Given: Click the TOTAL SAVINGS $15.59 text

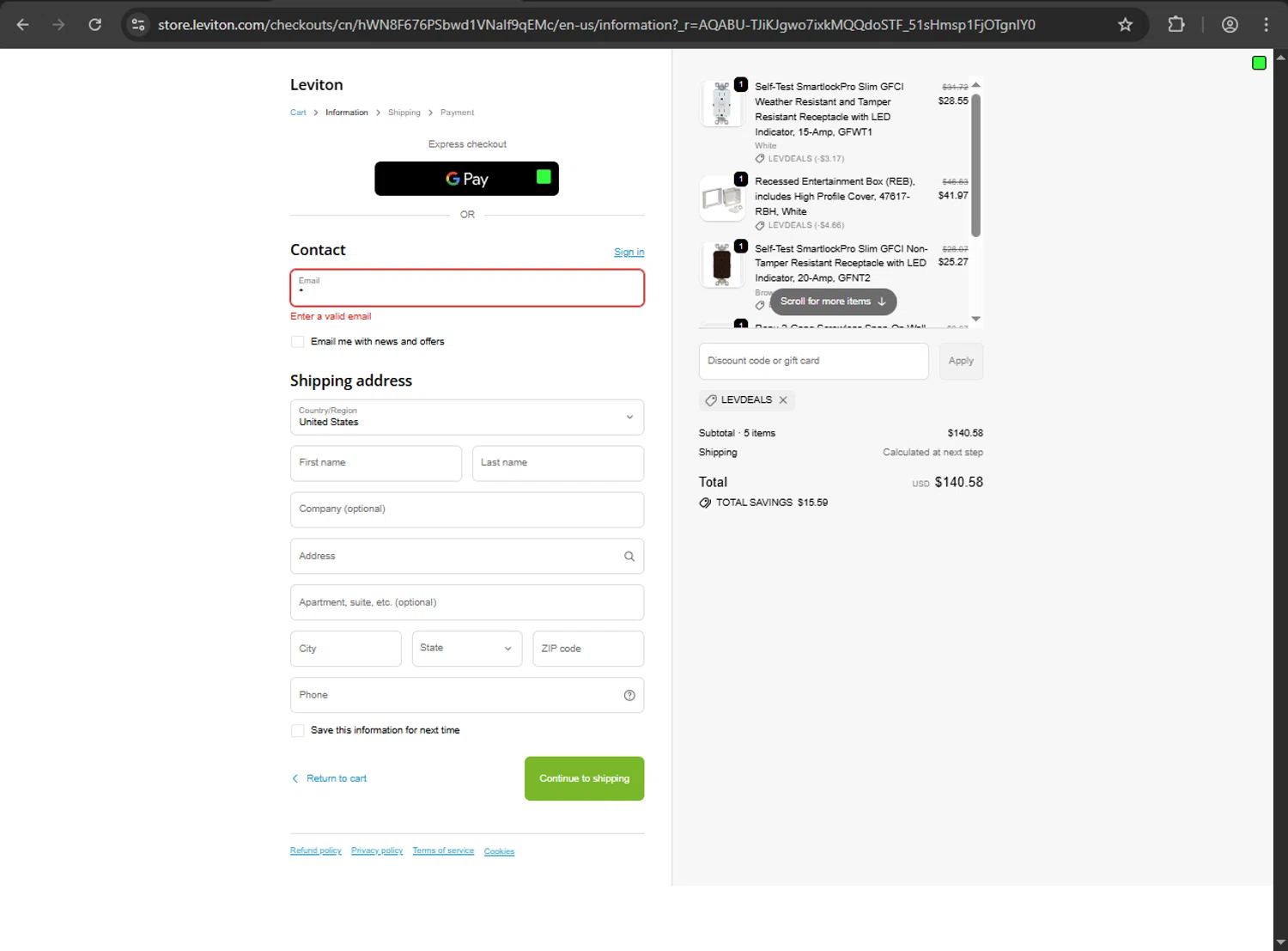Looking at the screenshot, I should pos(772,503).
